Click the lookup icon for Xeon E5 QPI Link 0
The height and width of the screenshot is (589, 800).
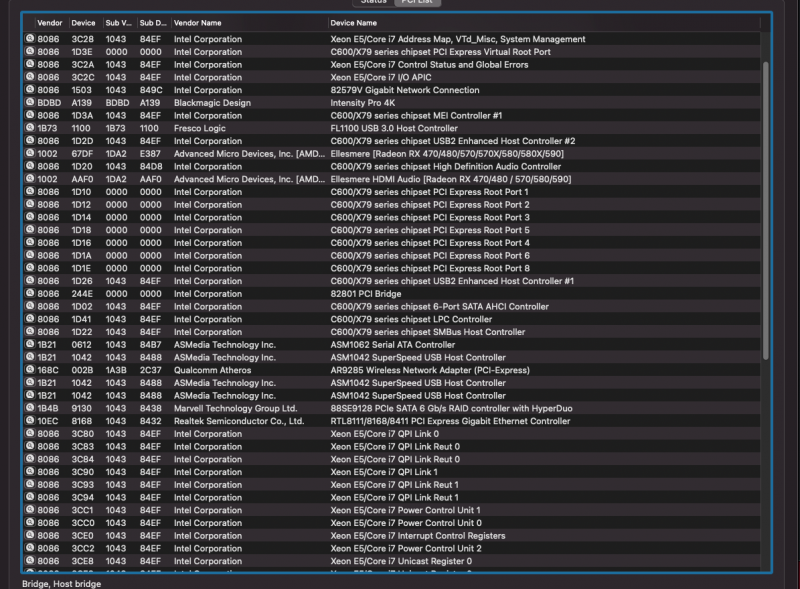30,433
